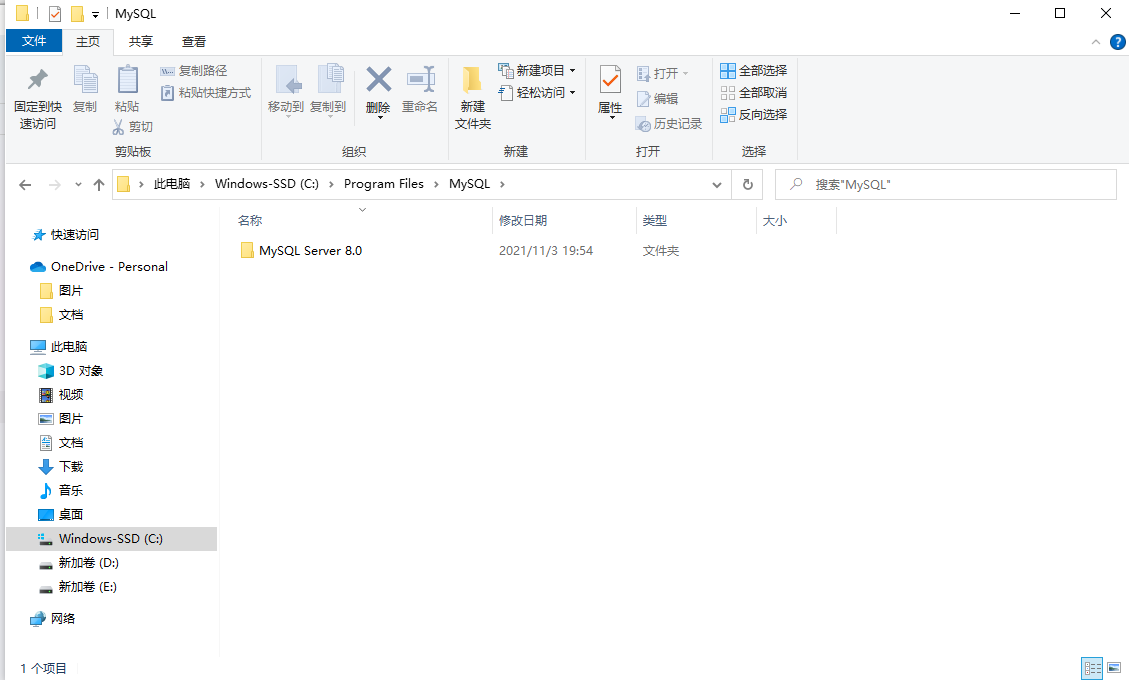Click the Paste (粘贴) clipboard icon

click(128, 80)
